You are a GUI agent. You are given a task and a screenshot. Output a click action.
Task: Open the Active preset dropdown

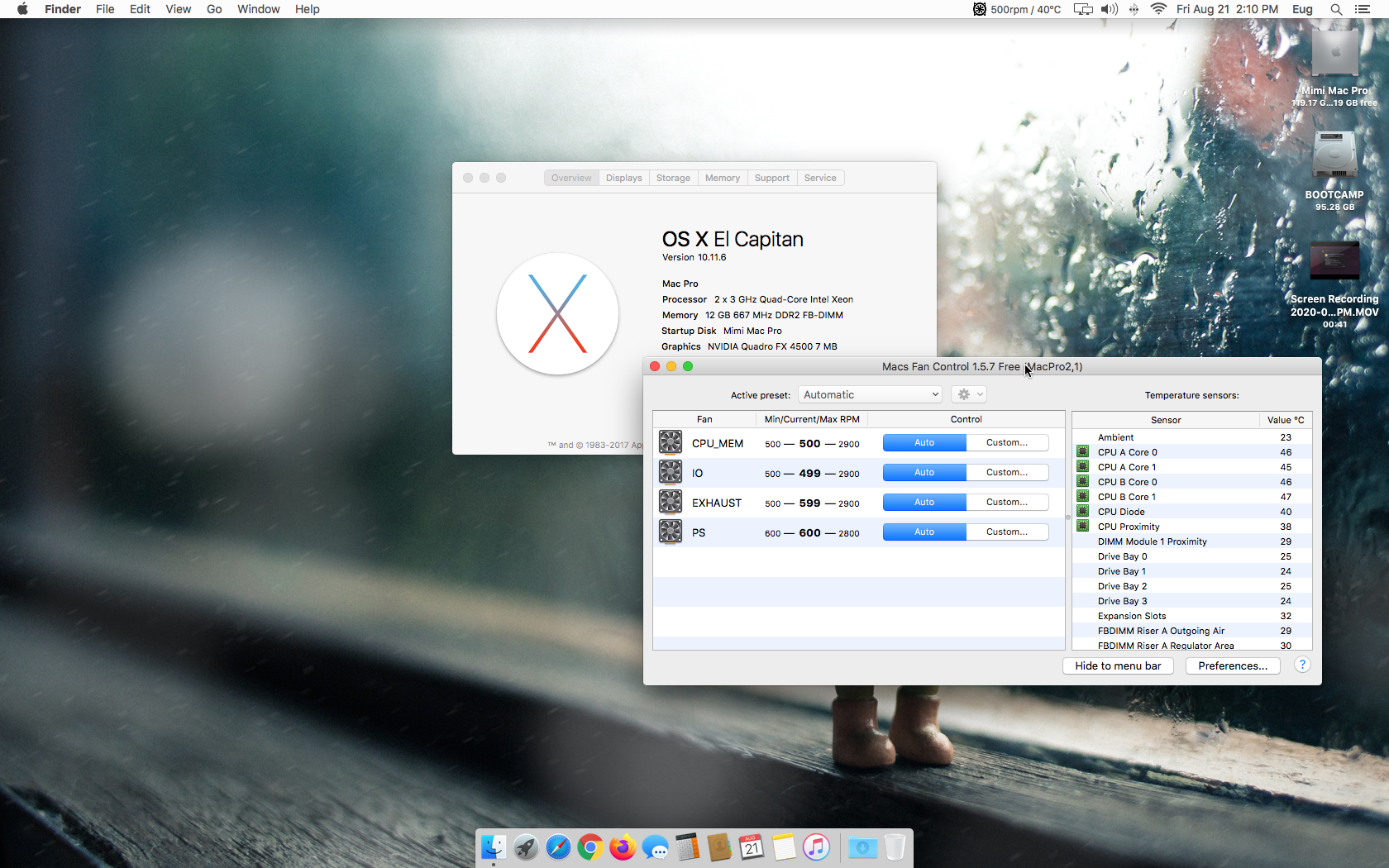pos(871,394)
